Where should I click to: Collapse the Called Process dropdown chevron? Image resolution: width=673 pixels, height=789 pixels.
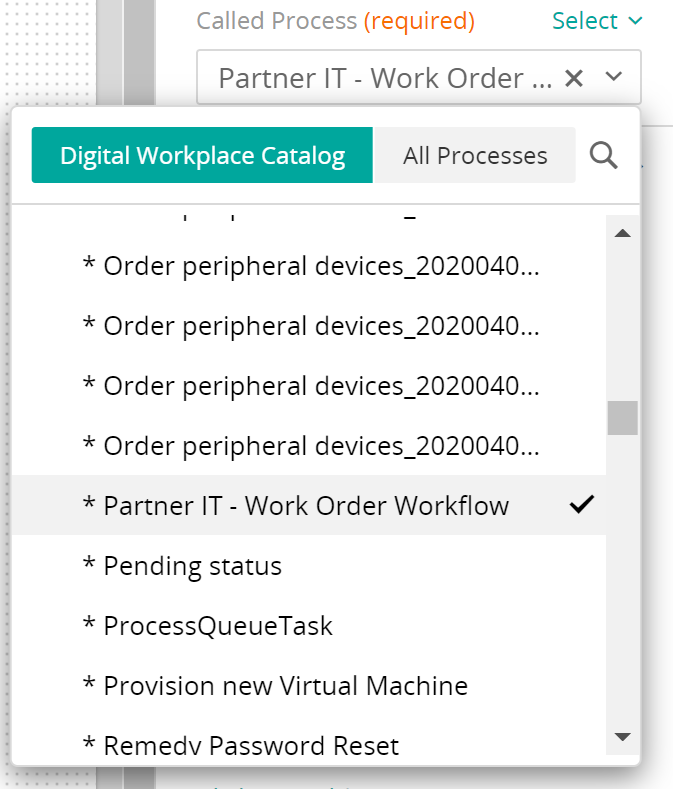tap(614, 78)
